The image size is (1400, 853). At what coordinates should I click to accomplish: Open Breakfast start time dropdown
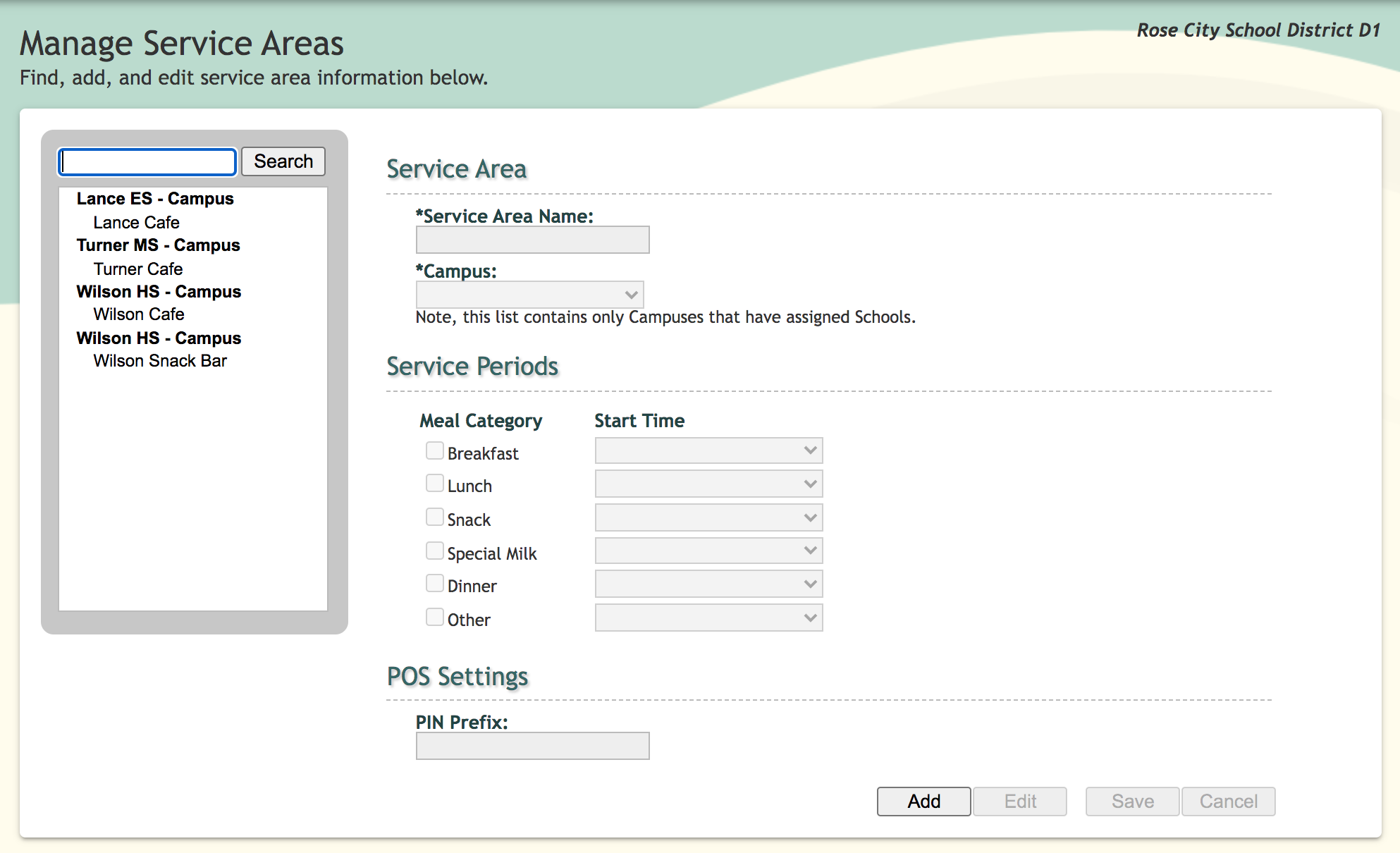click(x=708, y=450)
